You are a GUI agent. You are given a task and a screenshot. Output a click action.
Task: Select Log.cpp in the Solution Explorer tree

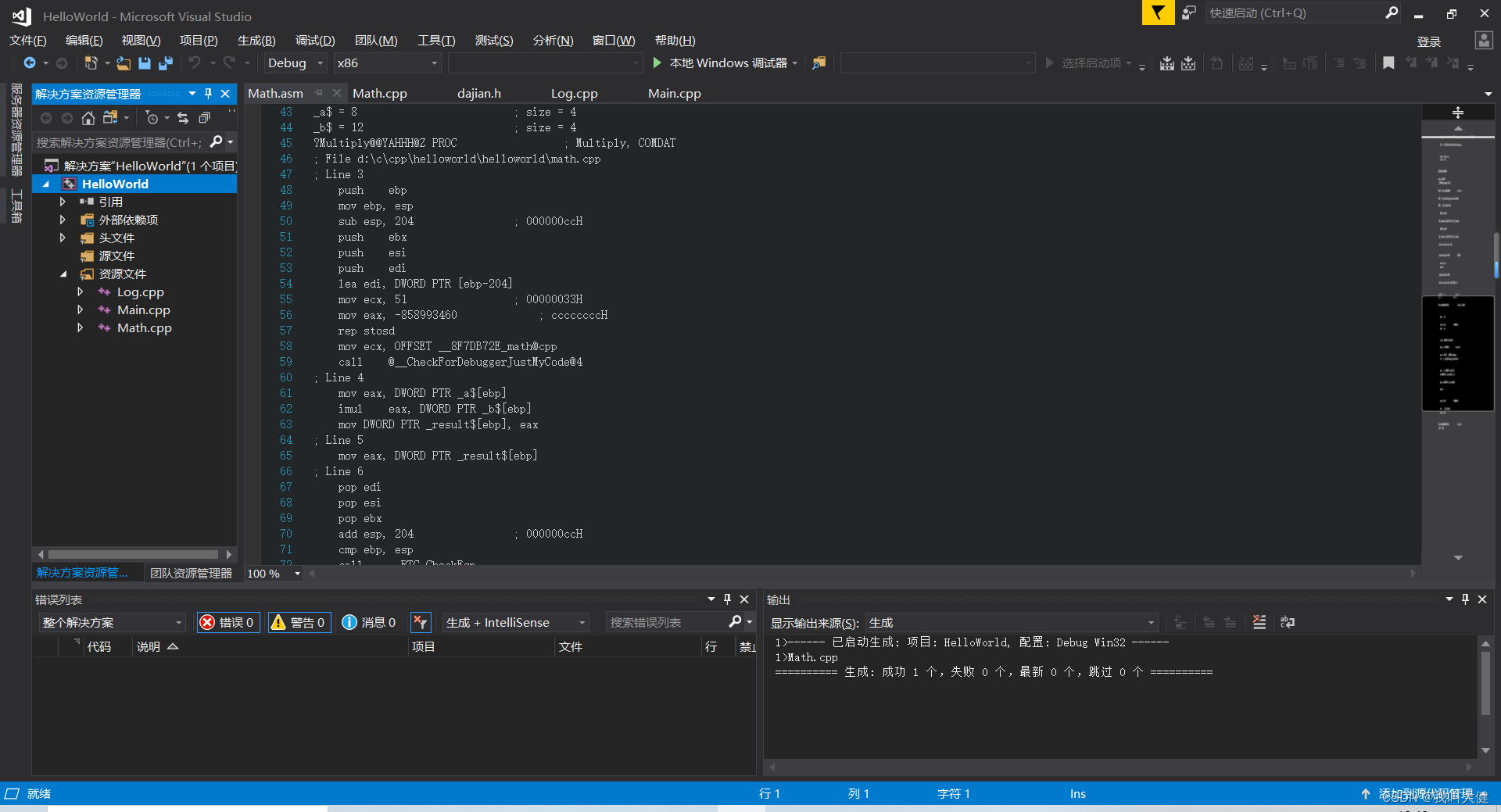tap(141, 292)
